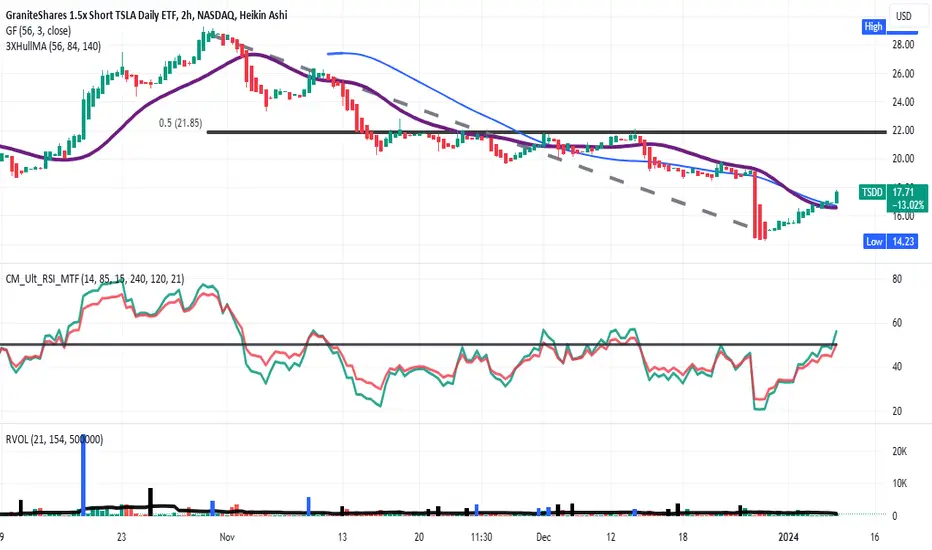
Task: Select the 3XHullMA (56, 84, 140) indicator legend
Action: [x=53, y=46]
